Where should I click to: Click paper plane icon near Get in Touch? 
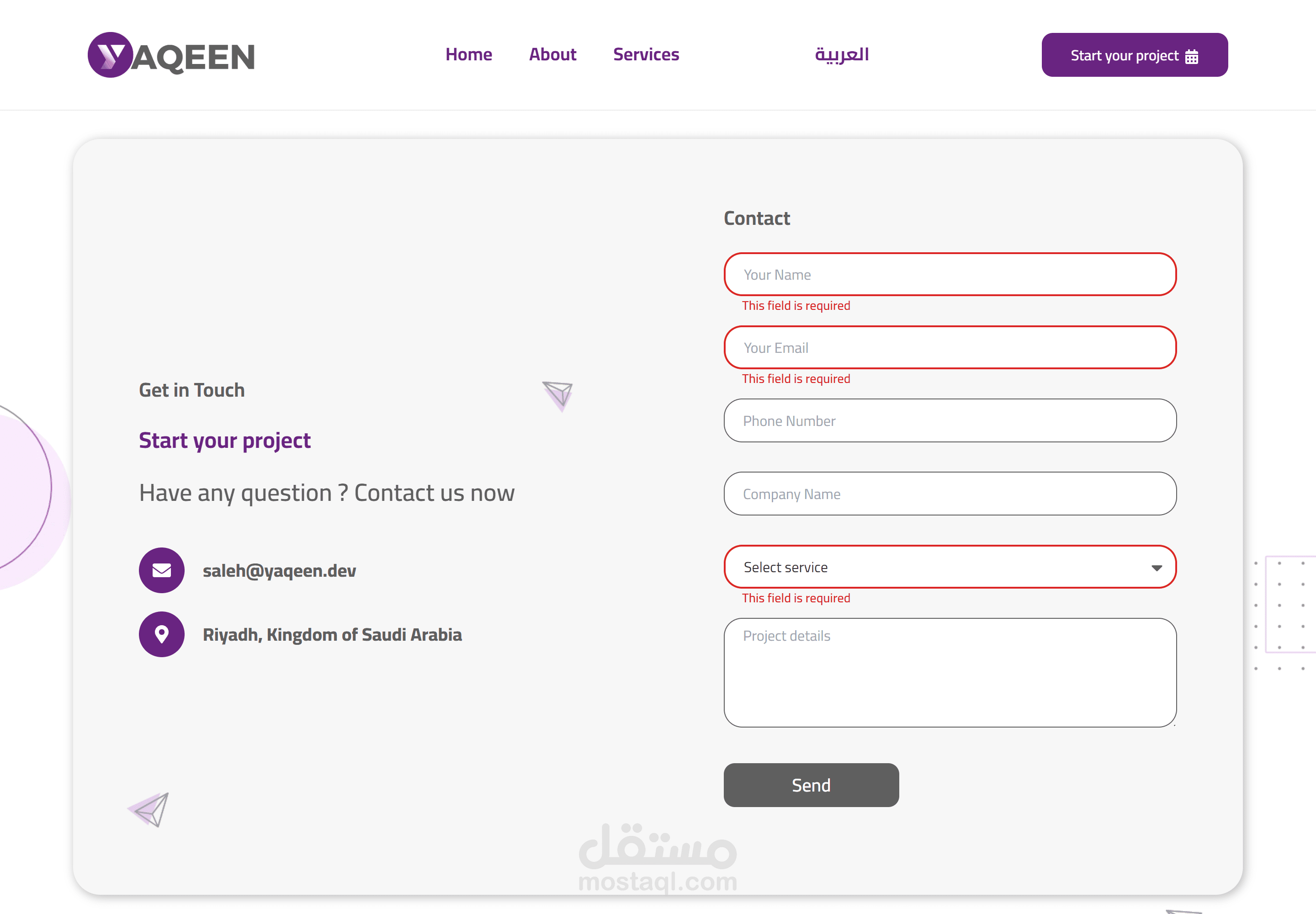tap(558, 395)
